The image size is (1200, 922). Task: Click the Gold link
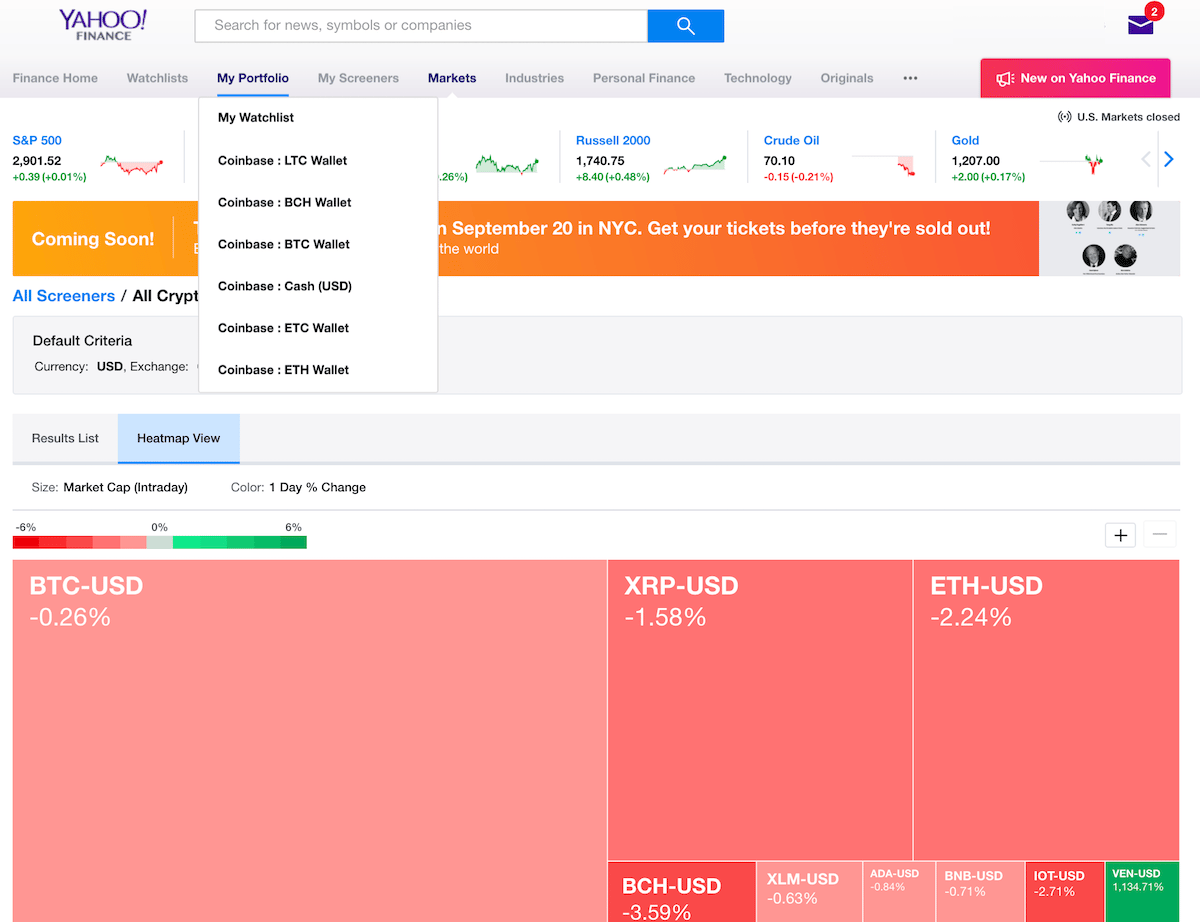[965, 141]
